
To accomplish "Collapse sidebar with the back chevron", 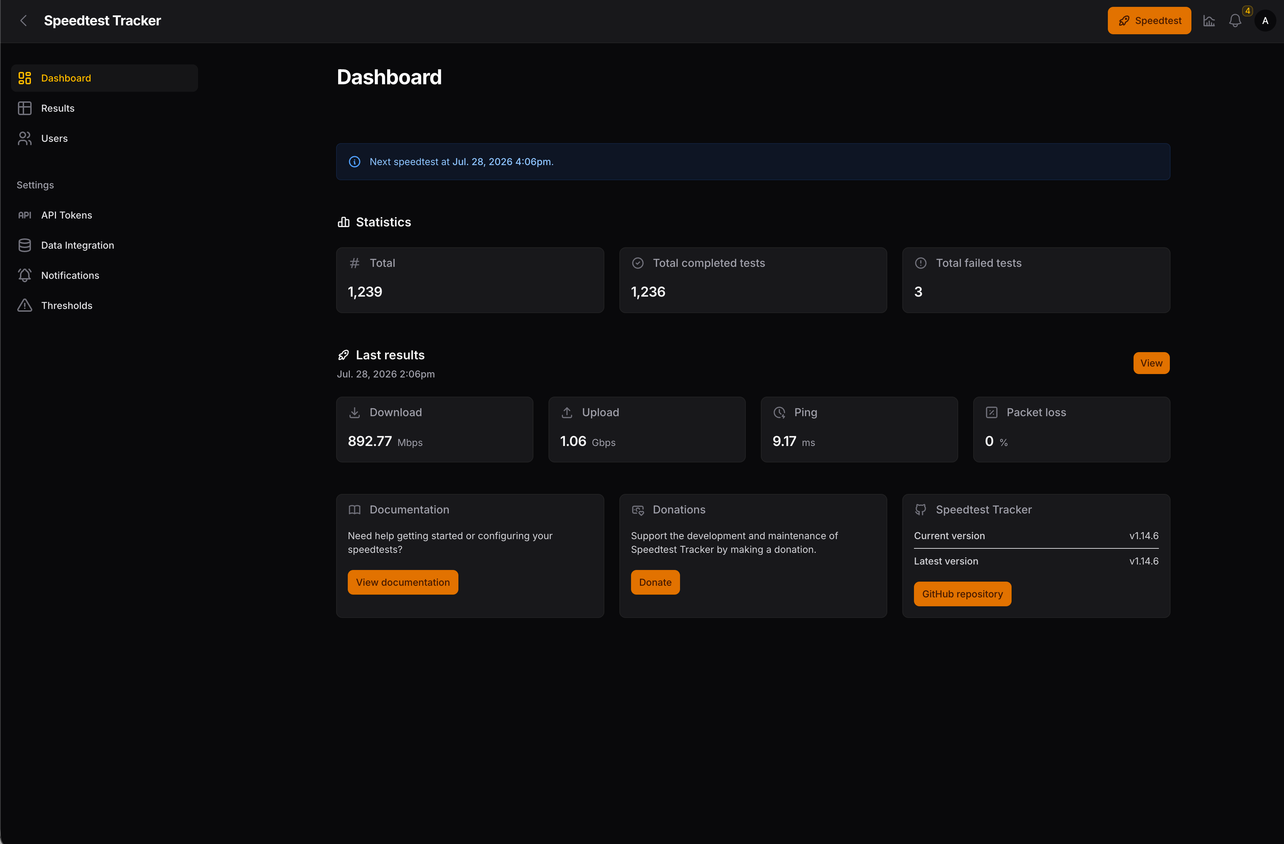I will tap(24, 21).
